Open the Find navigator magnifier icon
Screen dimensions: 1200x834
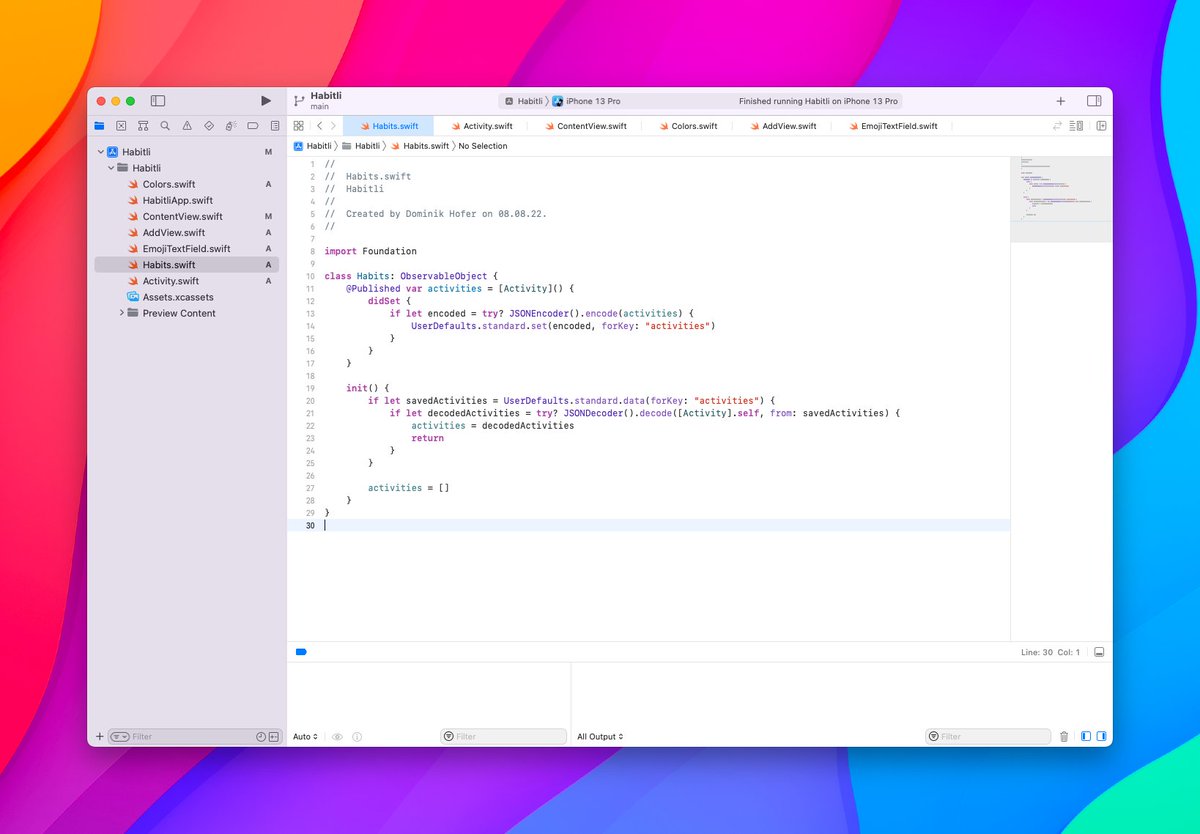tap(164, 126)
